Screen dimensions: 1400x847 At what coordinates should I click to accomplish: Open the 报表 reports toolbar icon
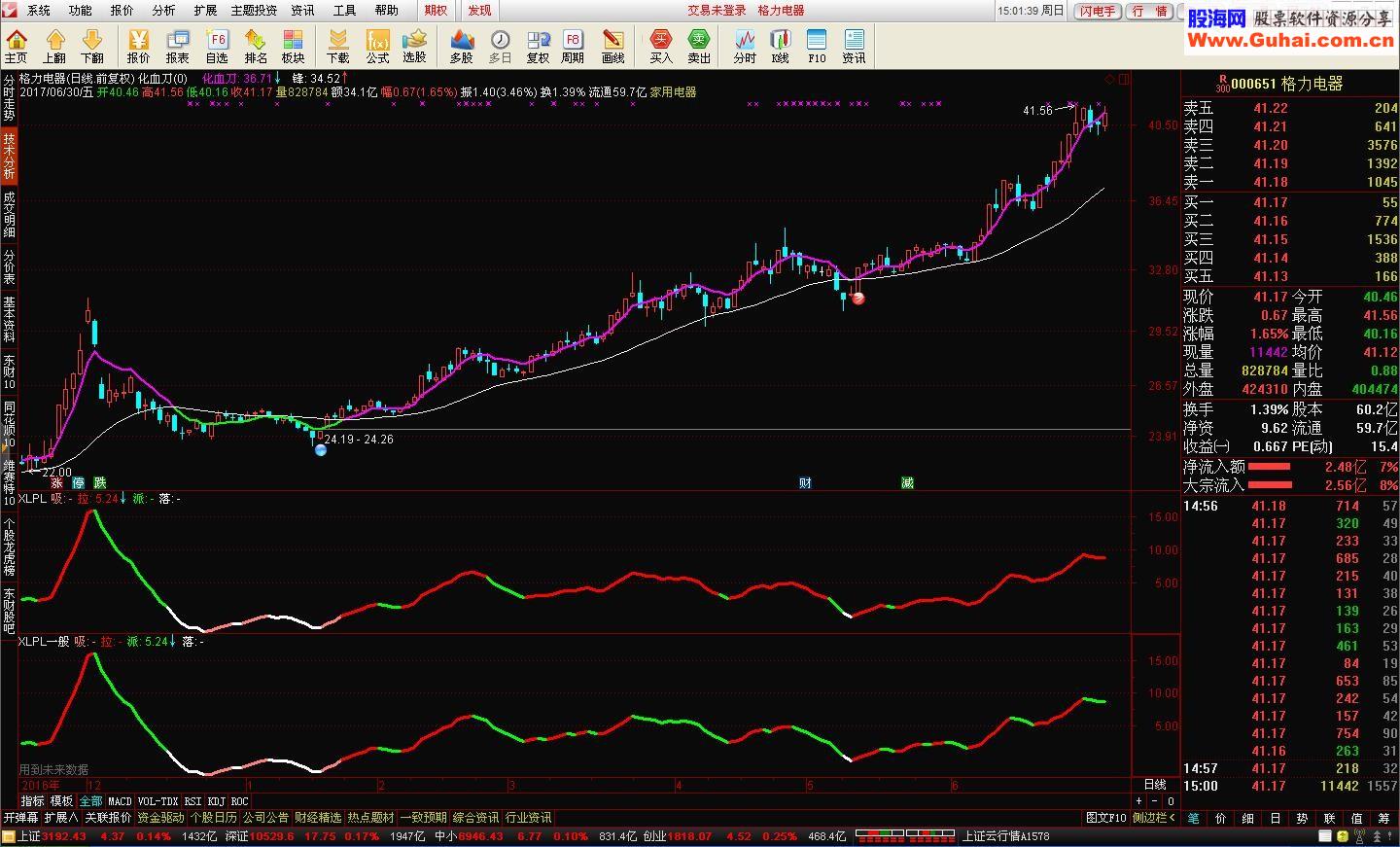pyautogui.click(x=178, y=46)
